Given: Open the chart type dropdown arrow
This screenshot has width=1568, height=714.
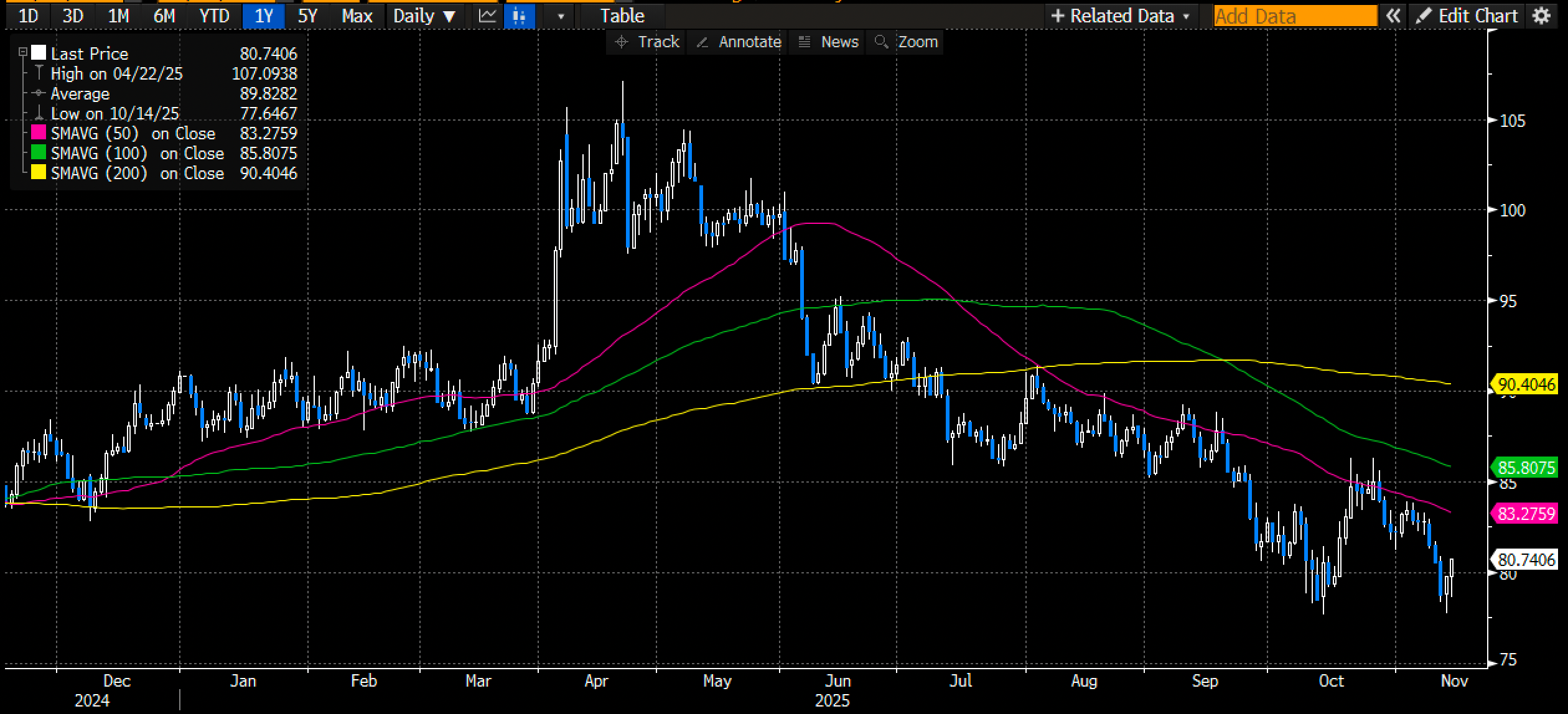Looking at the screenshot, I should point(561,16).
